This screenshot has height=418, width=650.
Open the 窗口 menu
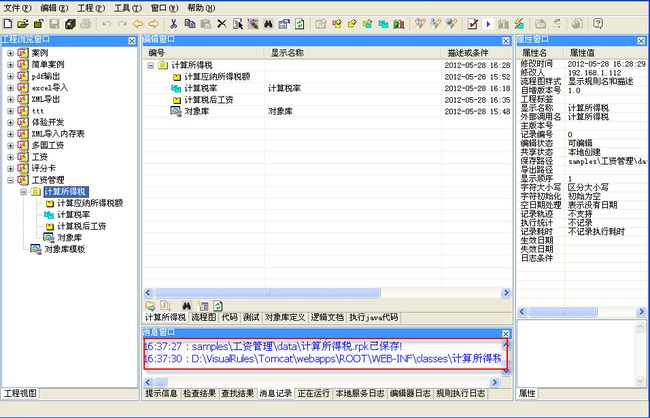[x=165, y=8]
